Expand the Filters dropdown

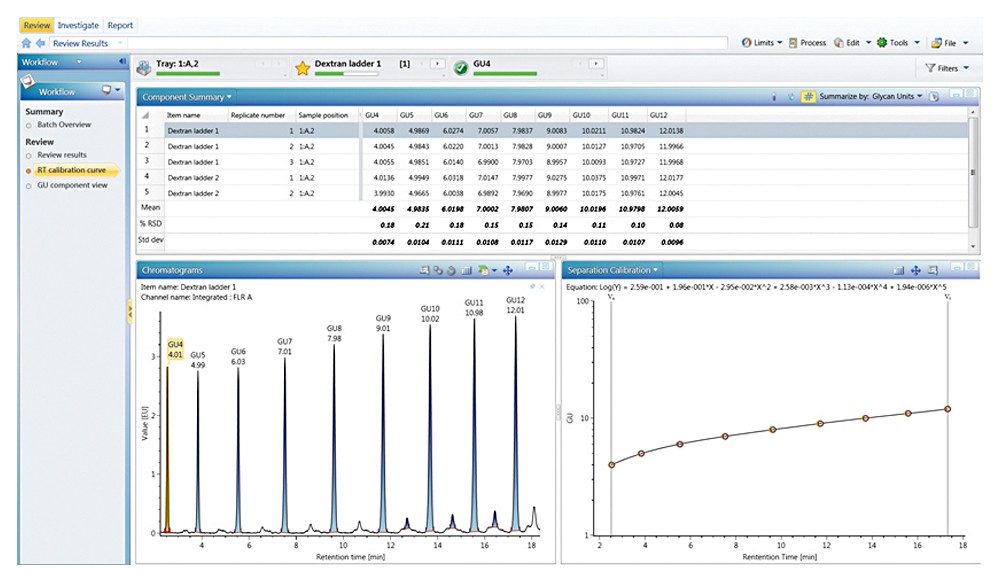[x=966, y=68]
